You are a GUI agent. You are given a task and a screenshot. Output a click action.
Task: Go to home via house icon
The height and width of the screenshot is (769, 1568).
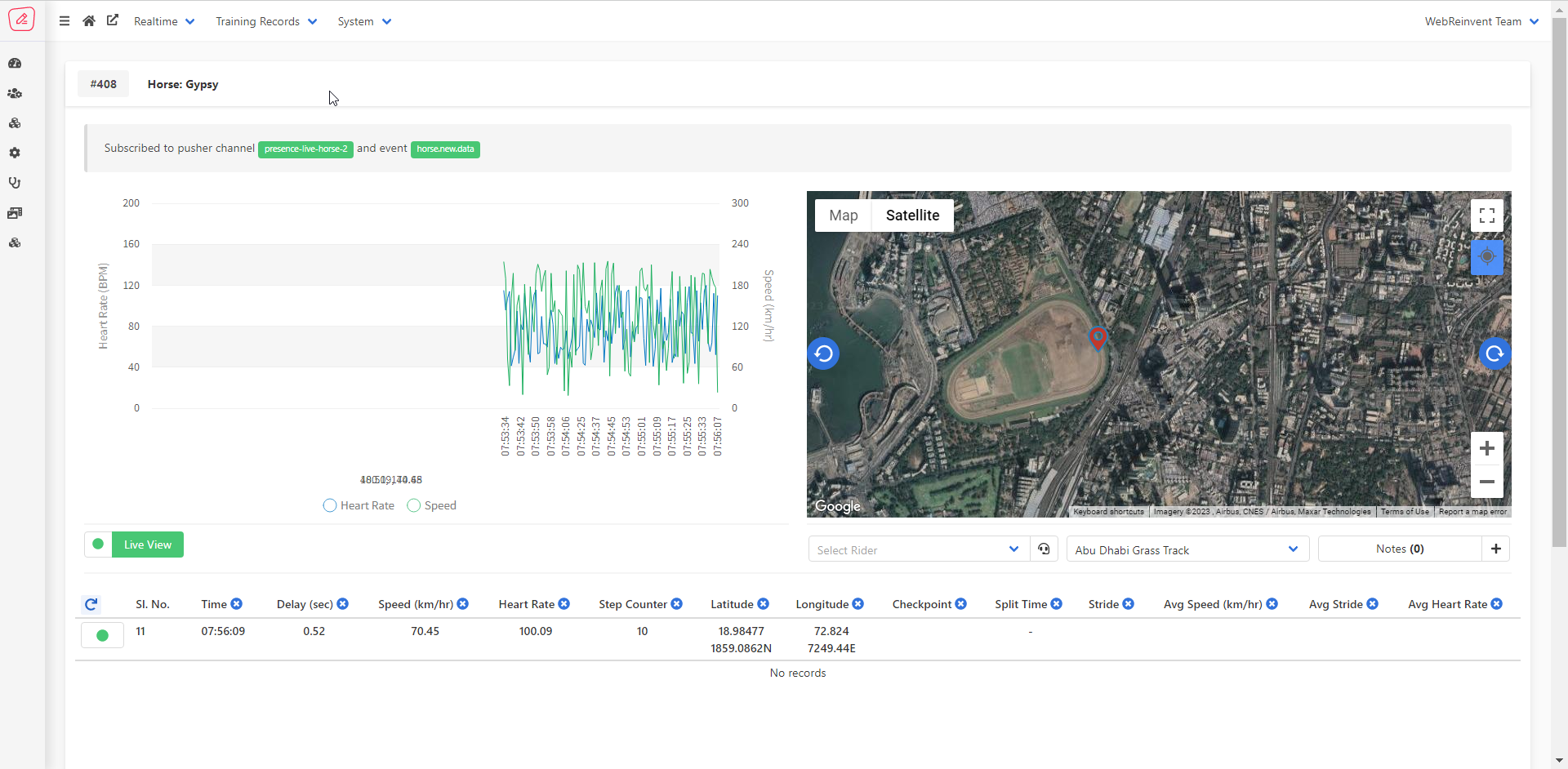tap(89, 21)
